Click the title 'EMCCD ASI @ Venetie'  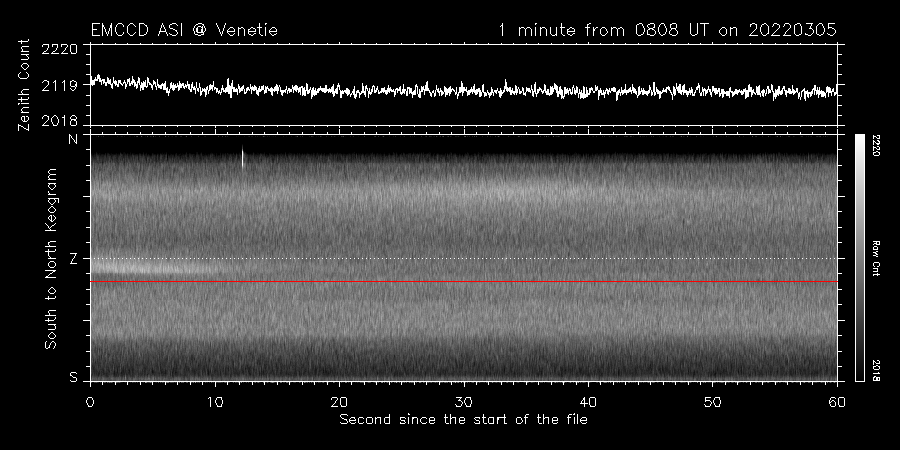(184, 30)
